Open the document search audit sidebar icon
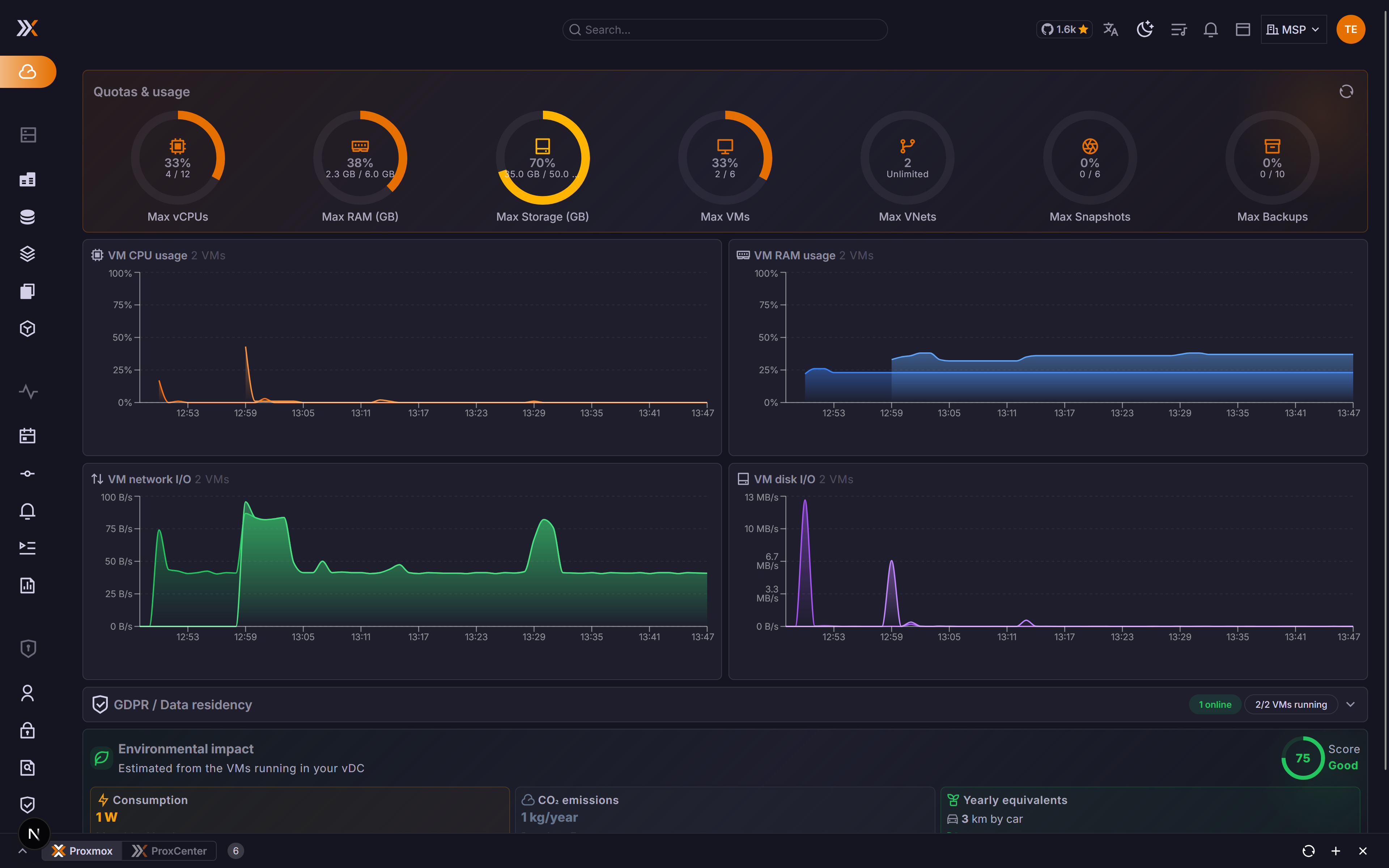The height and width of the screenshot is (868, 1389). 27,767
